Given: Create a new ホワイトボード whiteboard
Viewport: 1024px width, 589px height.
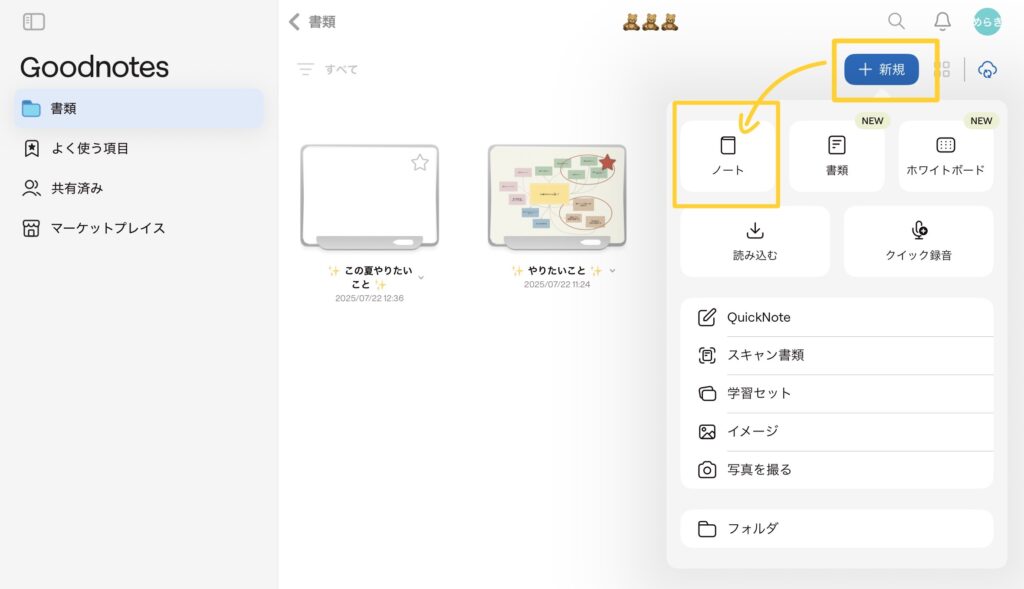Looking at the screenshot, I should [x=945, y=156].
